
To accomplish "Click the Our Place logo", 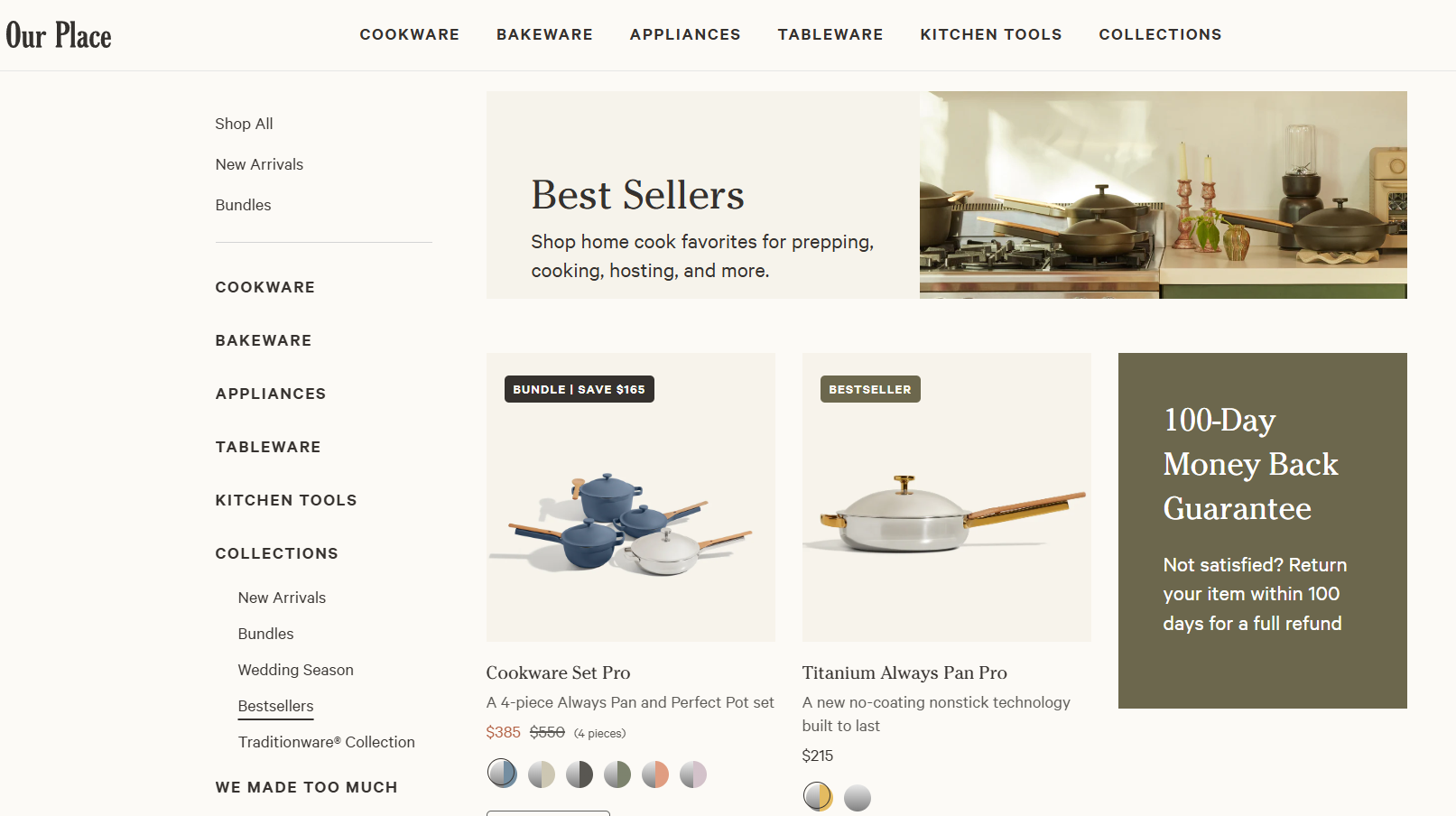I will click(x=59, y=35).
